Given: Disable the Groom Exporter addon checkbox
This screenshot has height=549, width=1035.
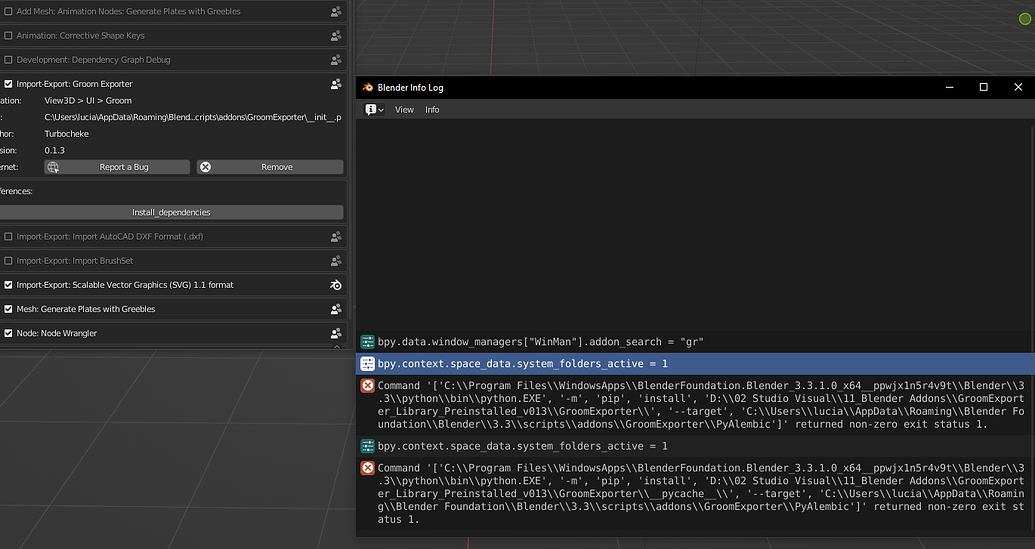Looking at the screenshot, I should coord(8,84).
